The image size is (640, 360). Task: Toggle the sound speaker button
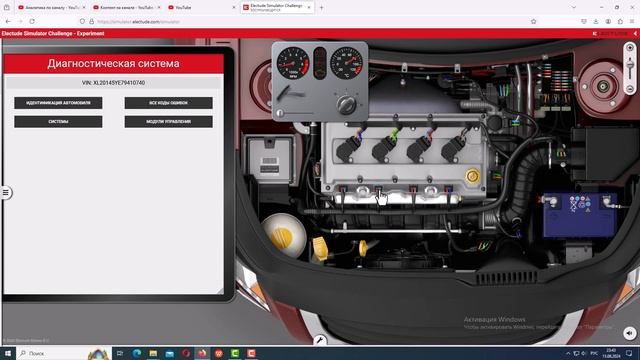click(630, 333)
